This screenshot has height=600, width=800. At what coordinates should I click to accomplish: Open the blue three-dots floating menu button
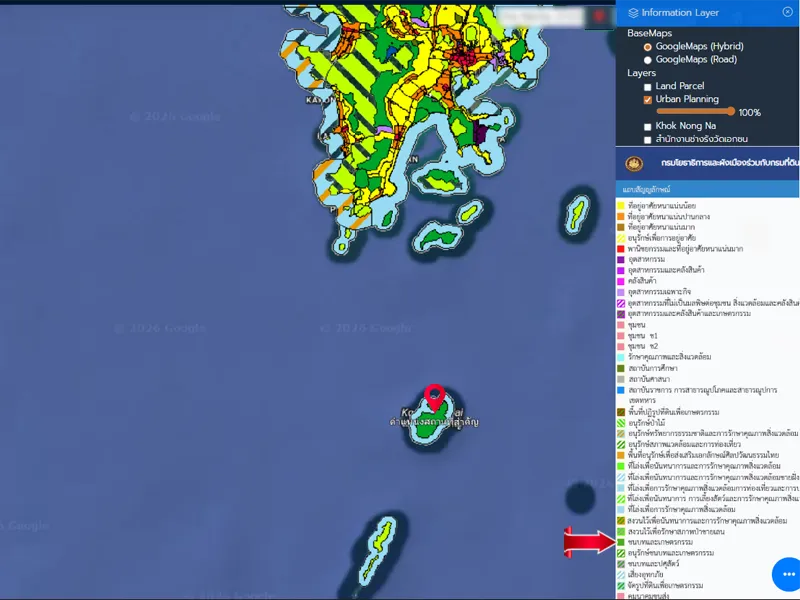click(788, 574)
